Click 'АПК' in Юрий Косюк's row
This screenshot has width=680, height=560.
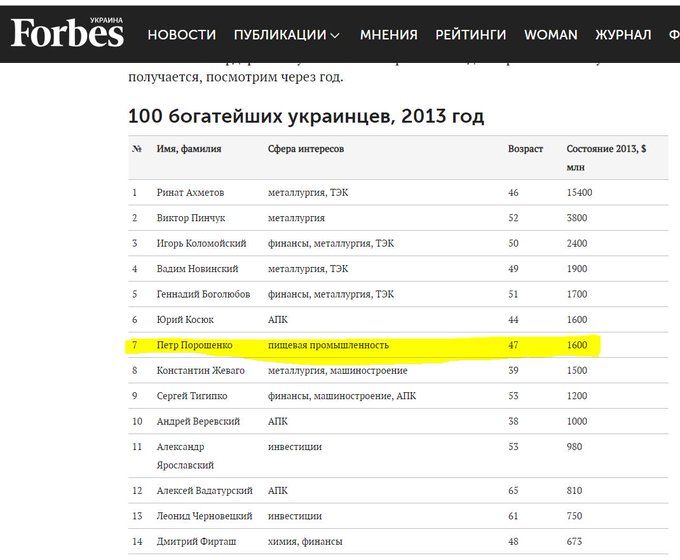pos(278,320)
